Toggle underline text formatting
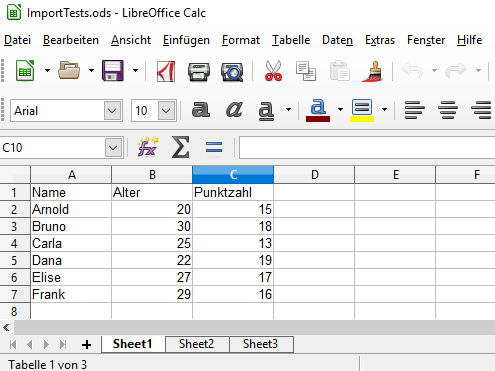 (x=266, y=110)
